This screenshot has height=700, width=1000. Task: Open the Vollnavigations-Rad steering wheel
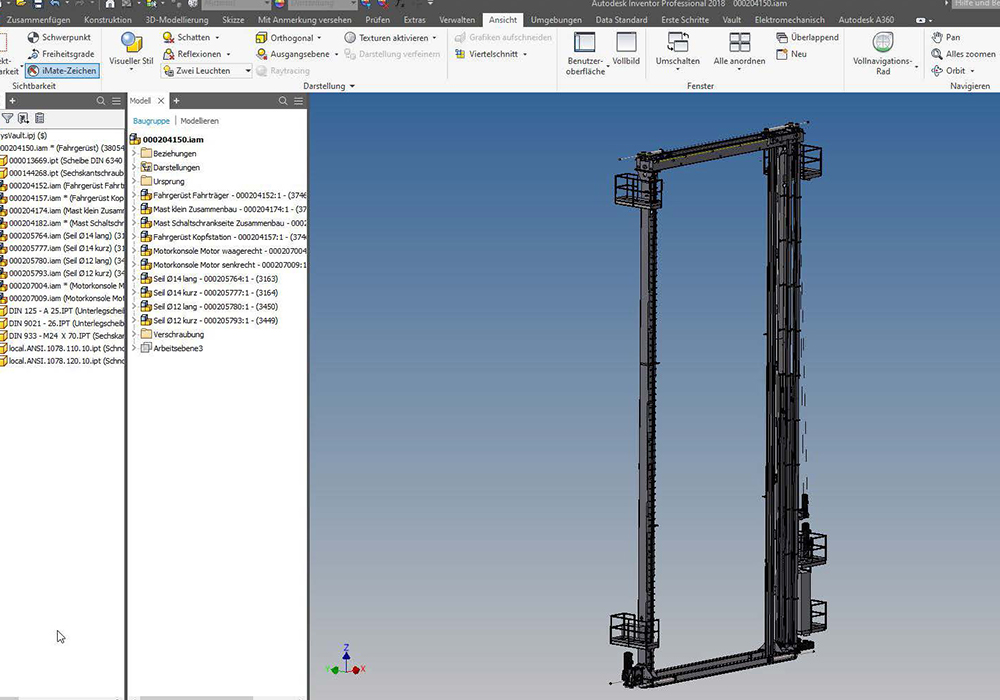(883, 42)
